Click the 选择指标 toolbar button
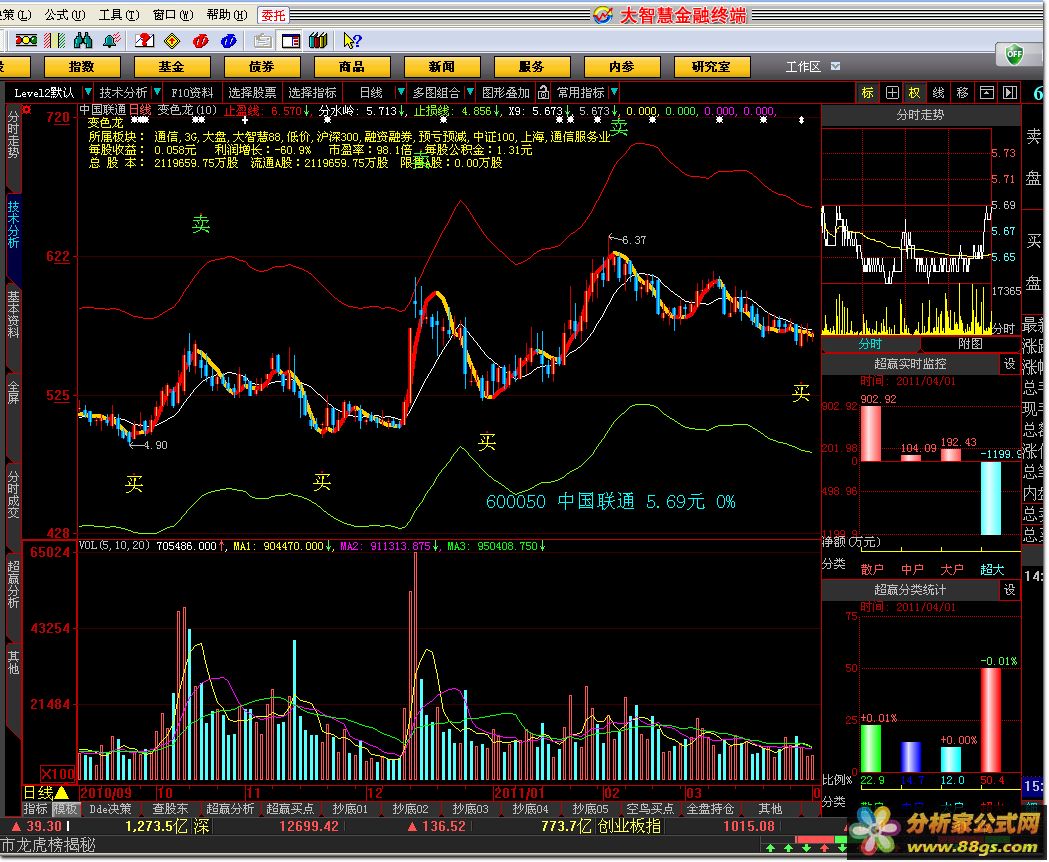 click(x=312, y=92)
